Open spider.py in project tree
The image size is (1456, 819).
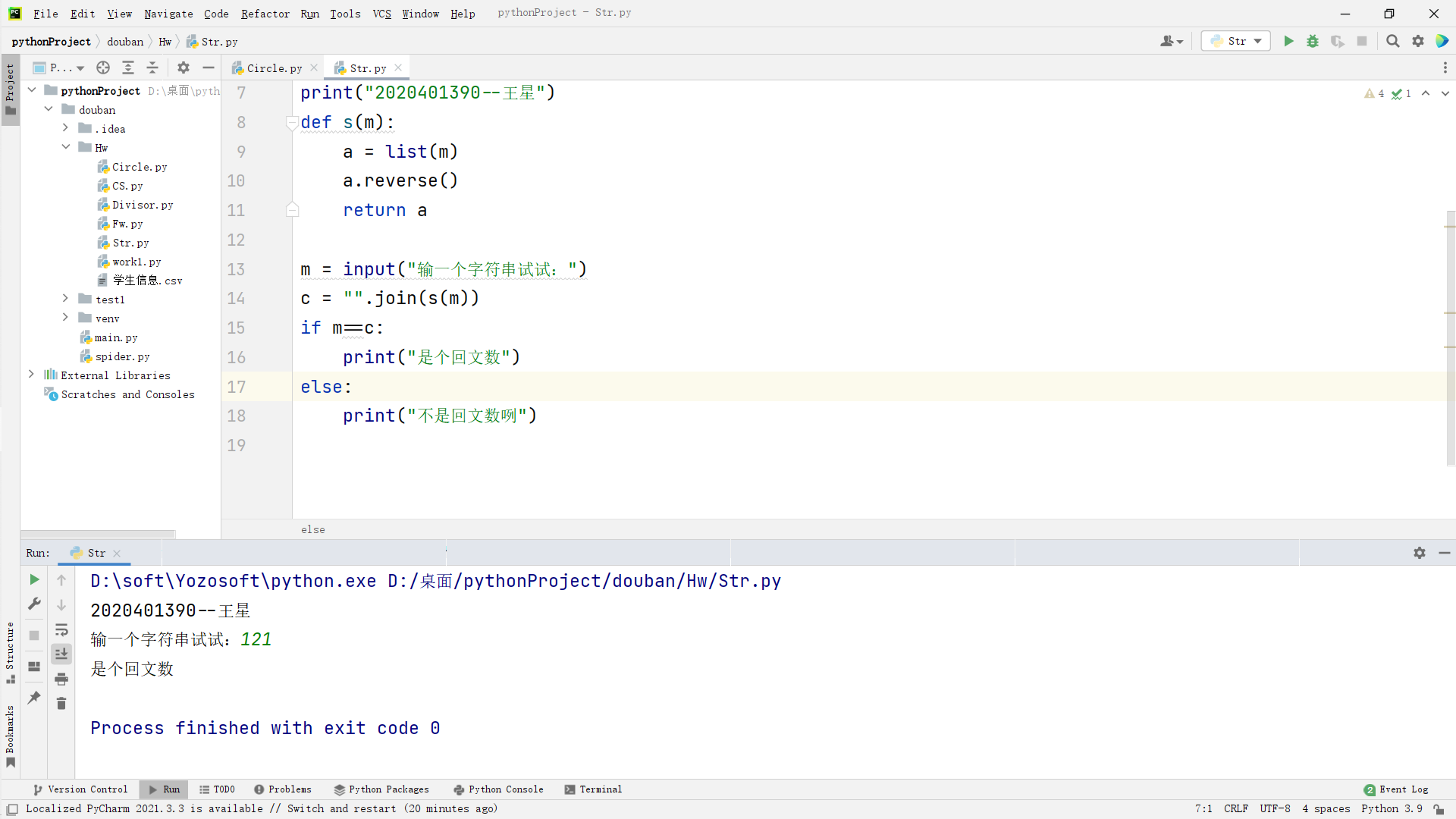tap(122, 356)
